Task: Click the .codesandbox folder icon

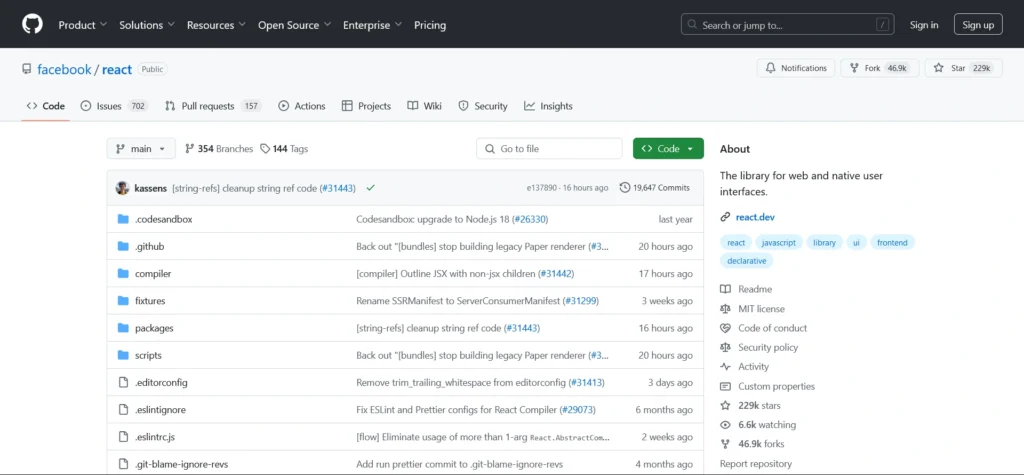Action: pyautogui.click(x=123, y=219)
